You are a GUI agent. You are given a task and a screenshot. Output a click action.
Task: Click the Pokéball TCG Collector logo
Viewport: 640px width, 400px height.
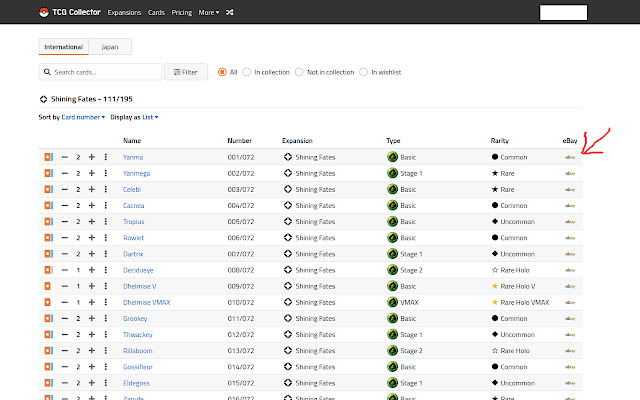tap(42, 13)
